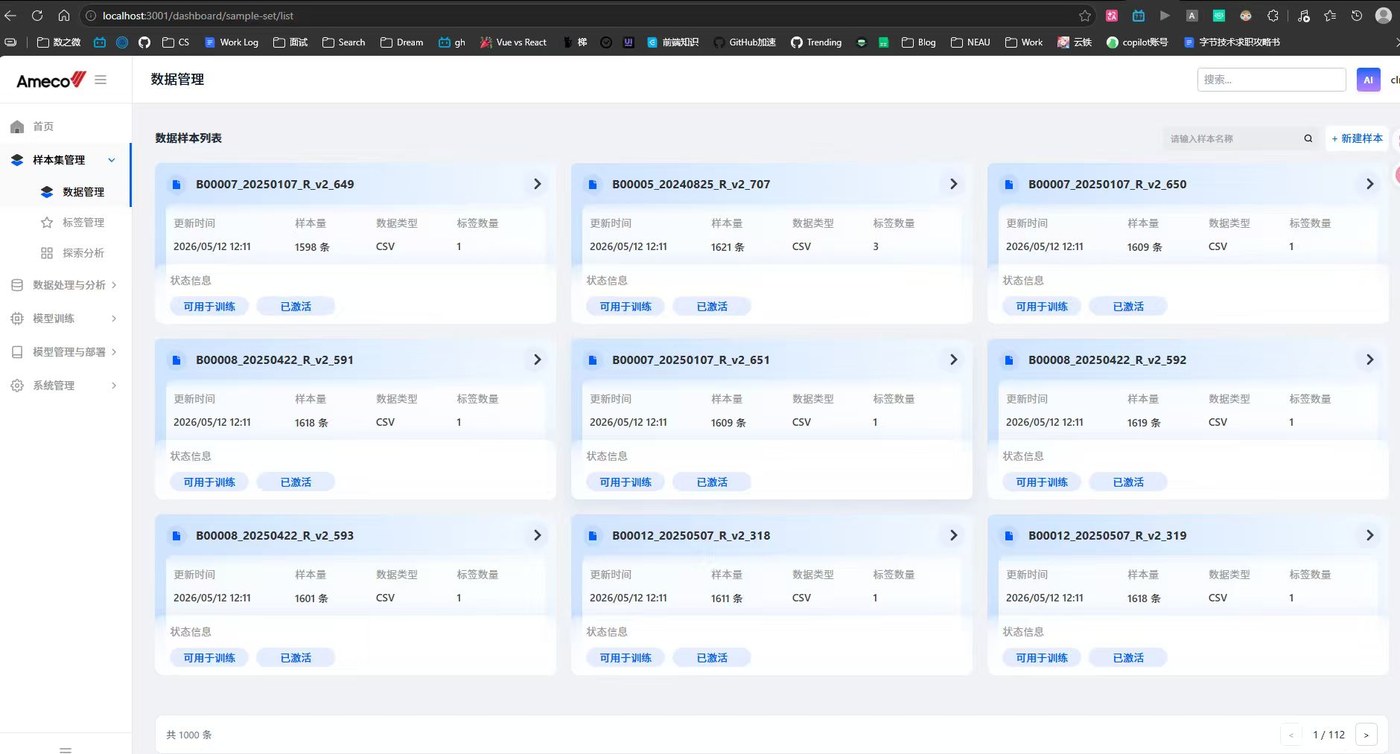The height and width of the screenshot is (754, 1400).
Task: Click the Ameco logo
Action: point(51,80)
